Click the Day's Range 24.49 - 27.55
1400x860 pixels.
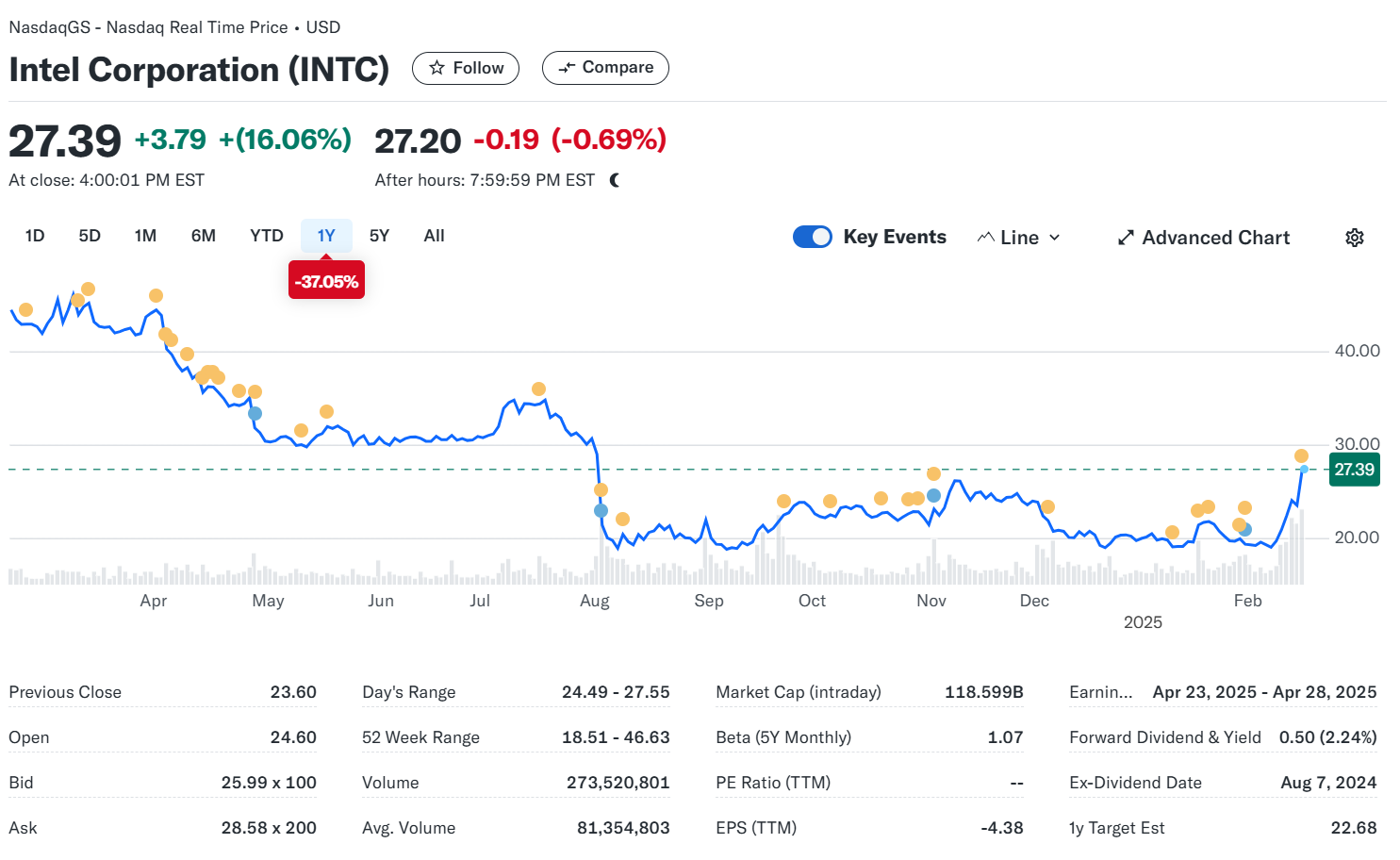616,692
